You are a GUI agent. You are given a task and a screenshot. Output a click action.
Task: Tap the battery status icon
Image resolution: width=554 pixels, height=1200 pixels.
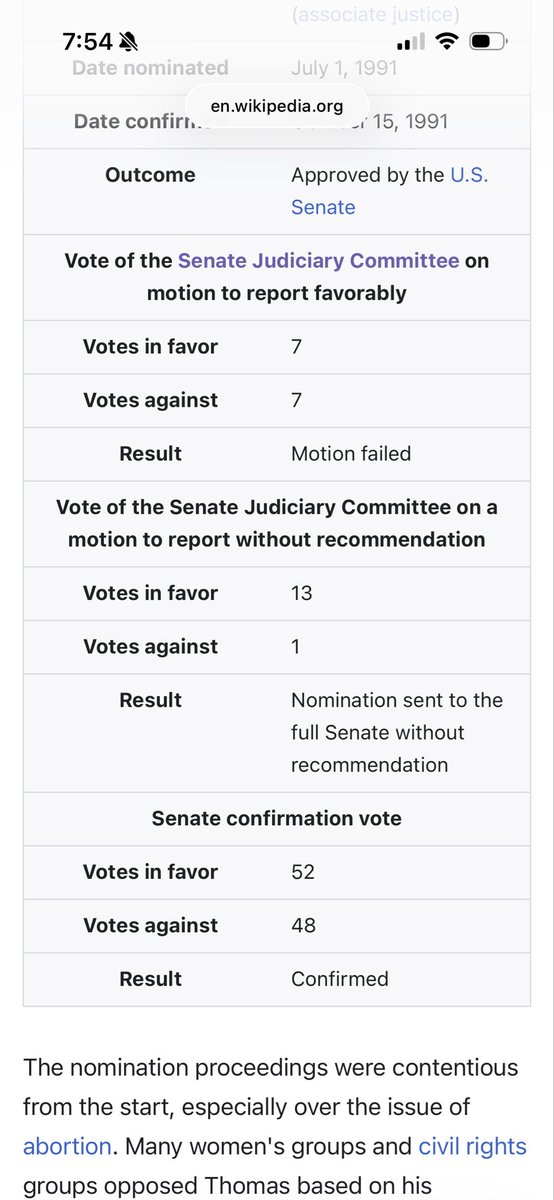pos(489,41)
